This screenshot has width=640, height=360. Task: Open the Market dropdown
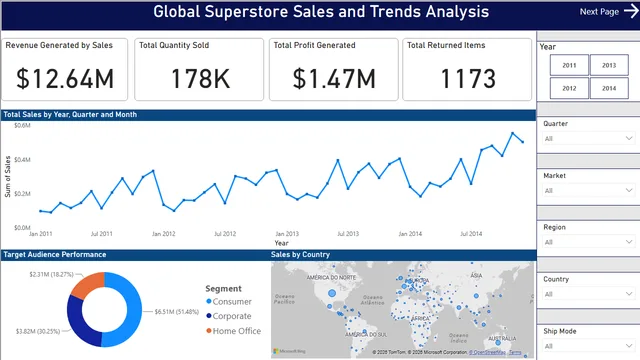[x=588, y=190]
